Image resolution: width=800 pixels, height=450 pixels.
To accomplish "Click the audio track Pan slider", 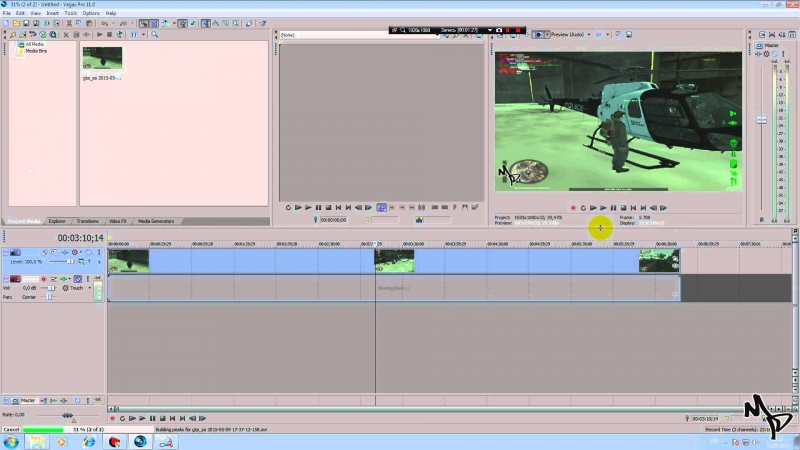I will click(x=49, y=296).
